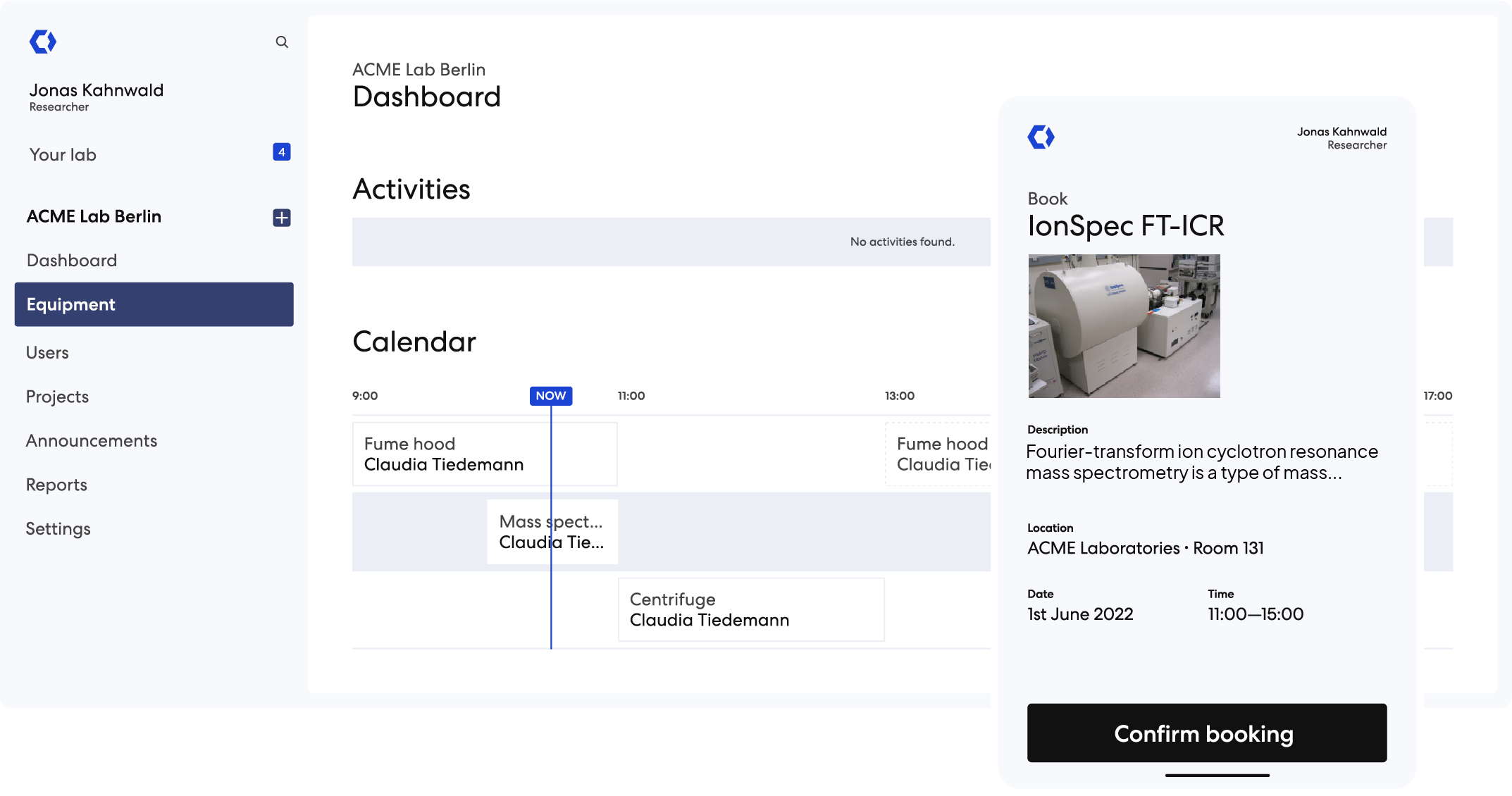This screenshot has width=1512, height=796.
Task: Click the plus icon beside ACME Lab Berlin
Action: (x=282, y=218)
